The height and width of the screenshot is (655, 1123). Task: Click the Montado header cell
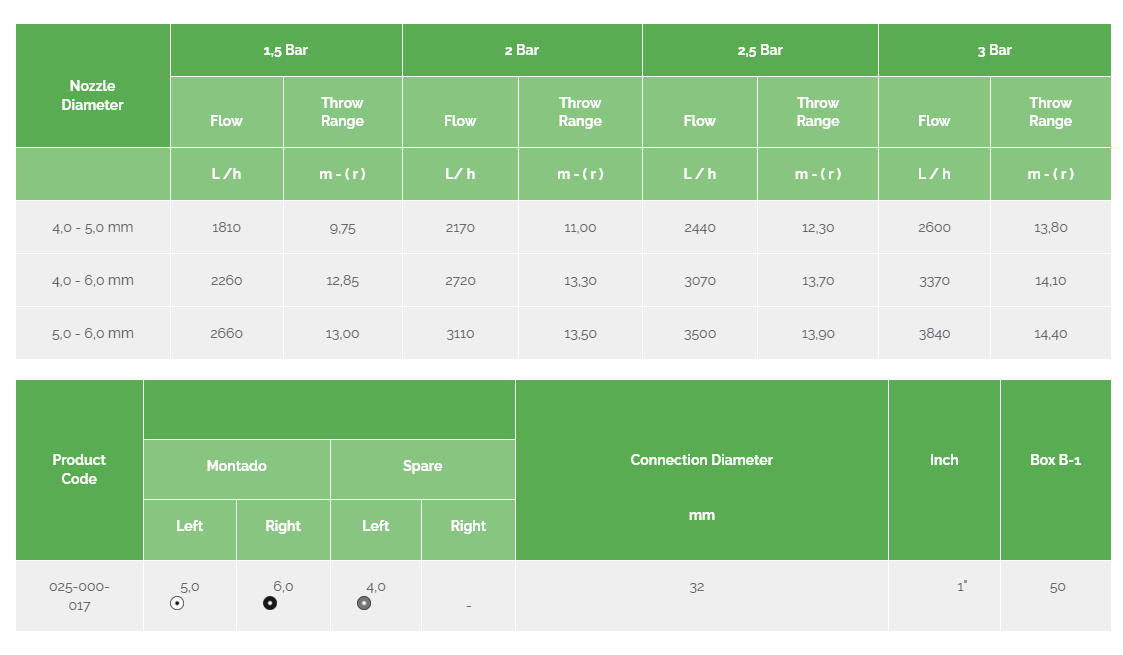[x=236, y=466]
